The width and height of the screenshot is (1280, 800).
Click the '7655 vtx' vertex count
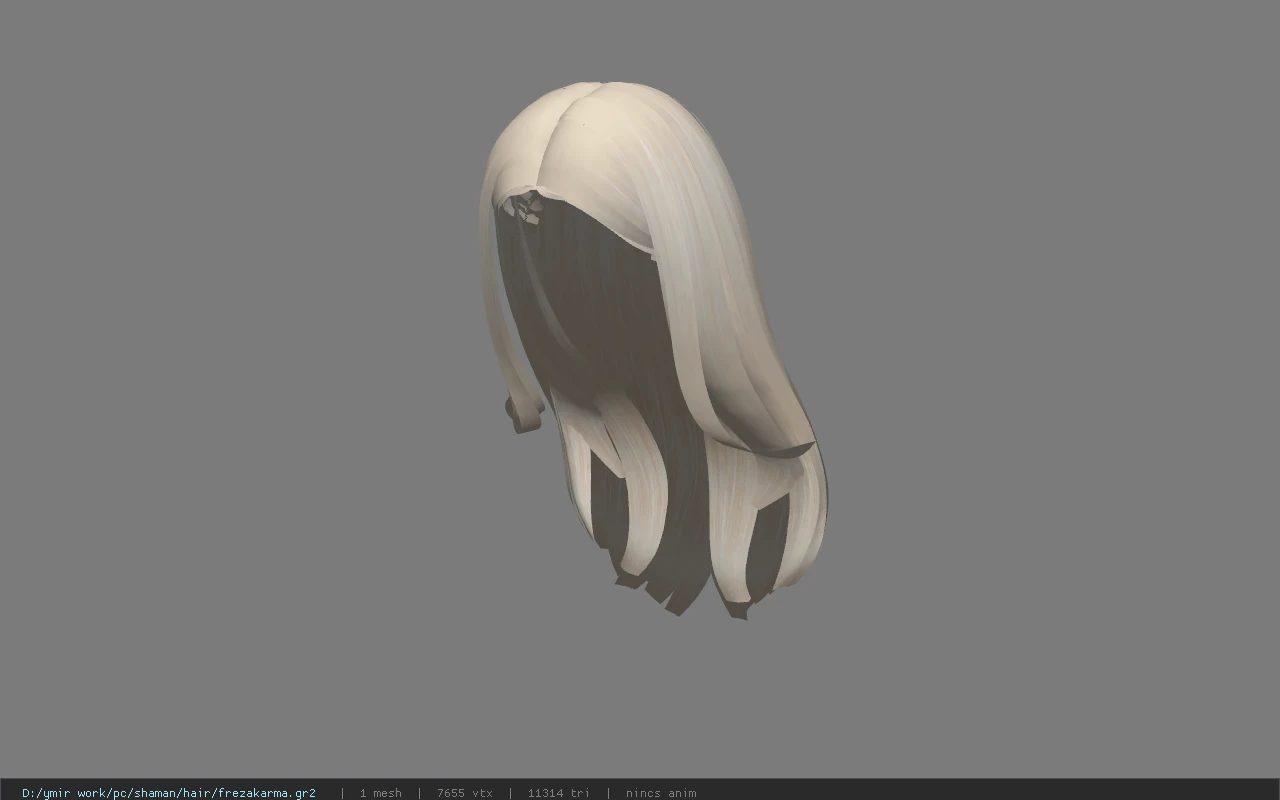click(x=464, y=793)
